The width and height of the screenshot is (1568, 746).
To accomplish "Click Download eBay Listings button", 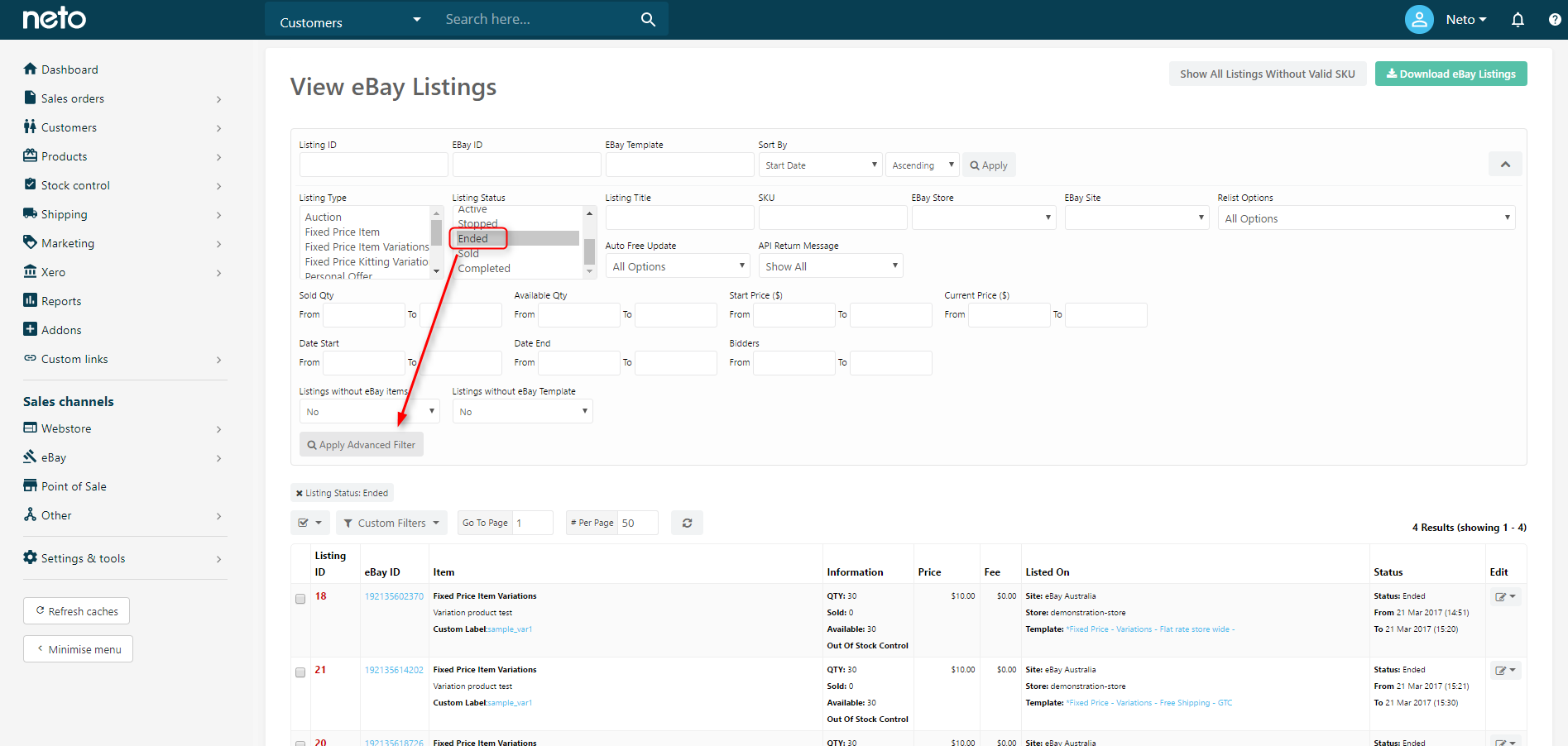I will (x=1451, y=74).
